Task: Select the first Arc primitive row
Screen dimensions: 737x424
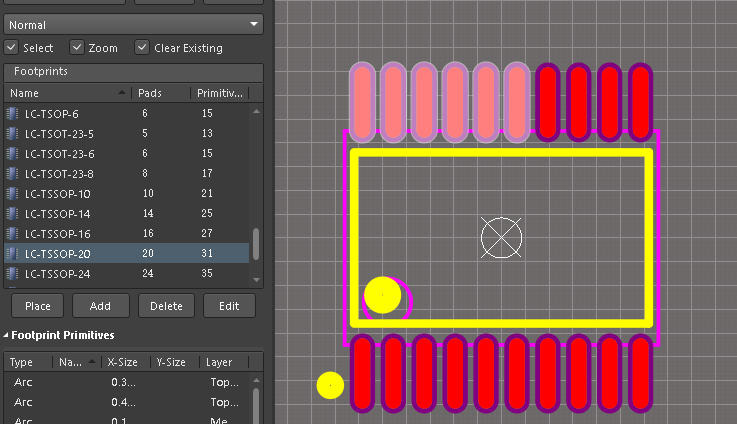Action: pyautogui.click(x=126, y=382)
